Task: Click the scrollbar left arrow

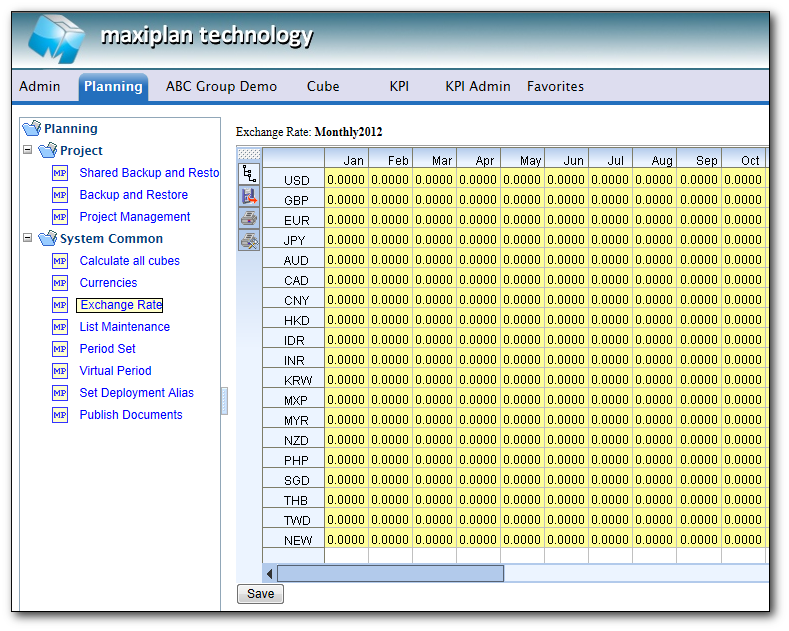Action: pyautogui.click(x=270, y=573)
